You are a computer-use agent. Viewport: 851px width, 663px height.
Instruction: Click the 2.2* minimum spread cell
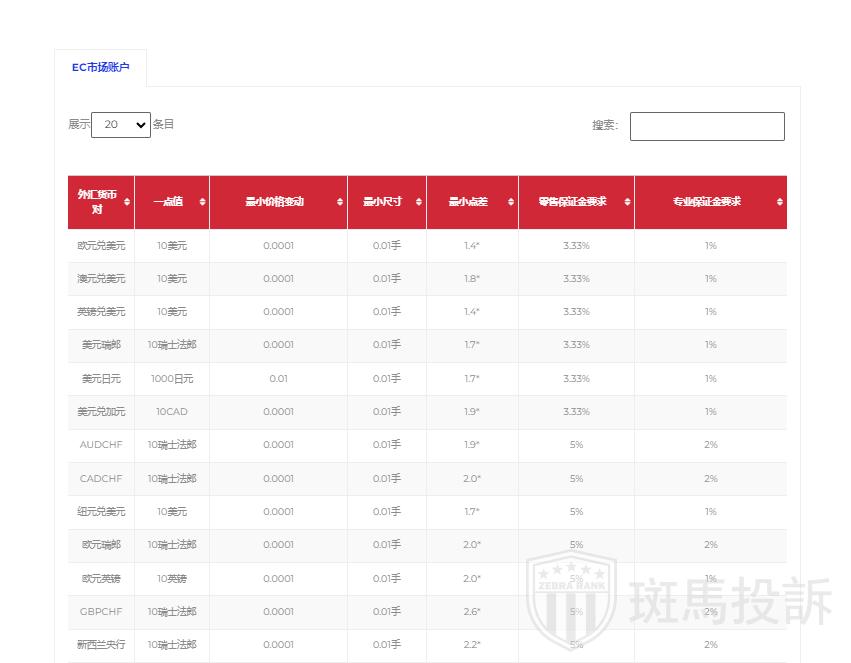(x=472, y=645)
